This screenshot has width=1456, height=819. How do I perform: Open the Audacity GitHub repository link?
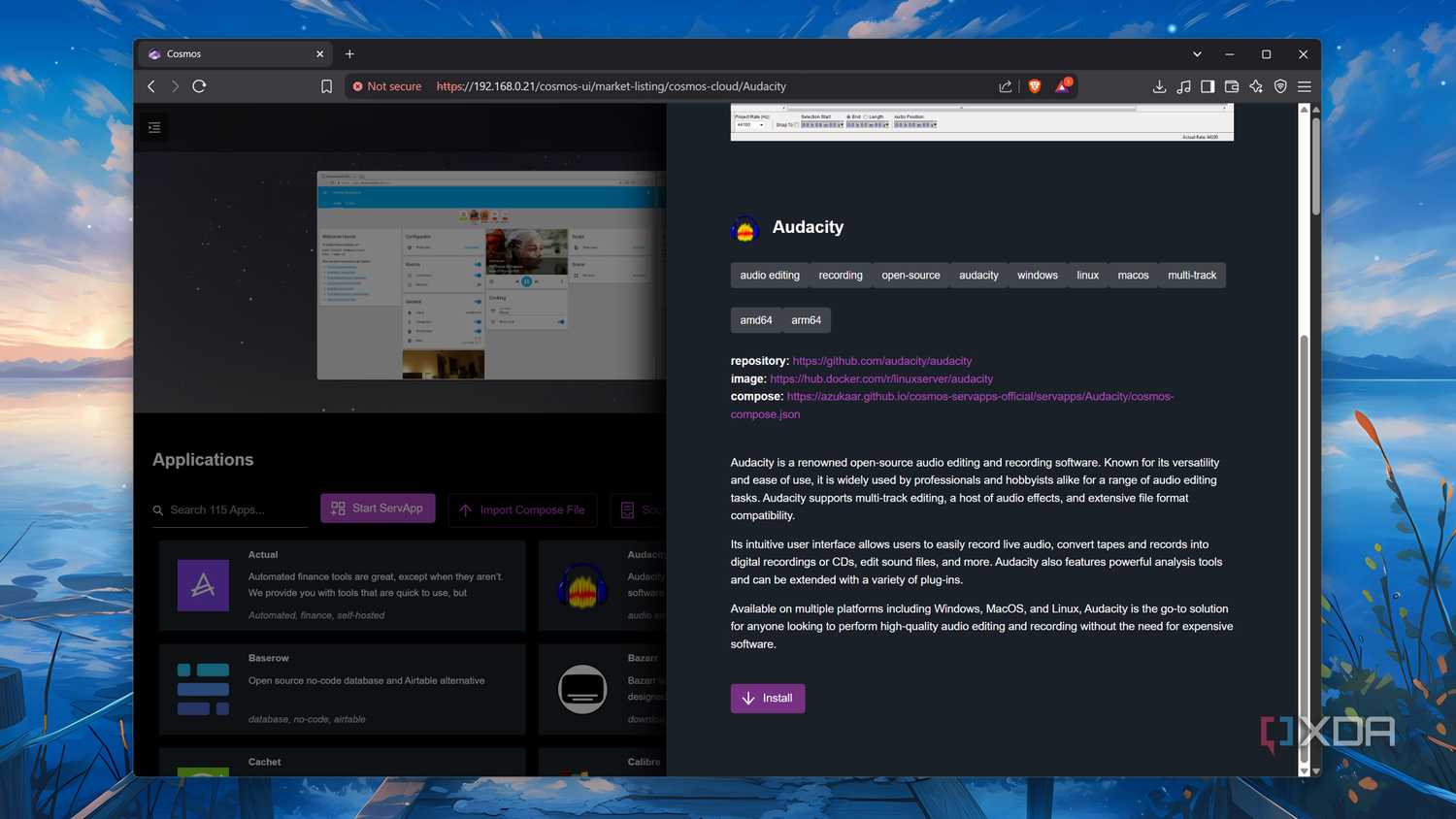881,361
